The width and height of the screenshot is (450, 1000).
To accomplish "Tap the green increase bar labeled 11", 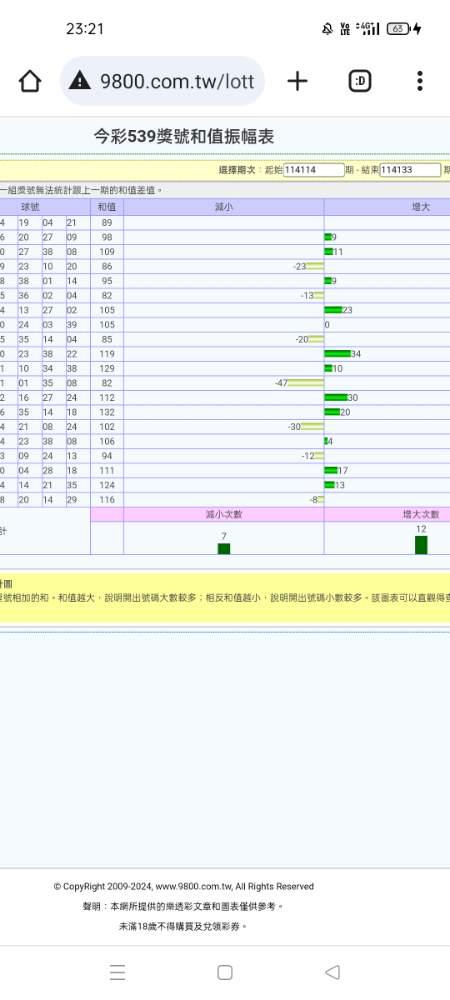I will tap(329, 252).
